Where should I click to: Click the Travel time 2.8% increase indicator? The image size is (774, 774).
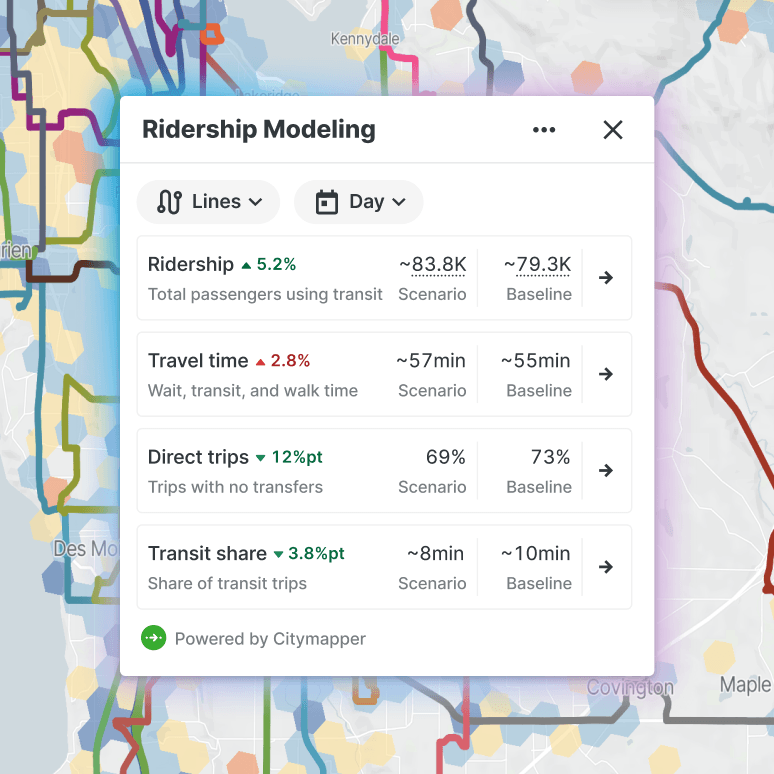pos(283,361)
